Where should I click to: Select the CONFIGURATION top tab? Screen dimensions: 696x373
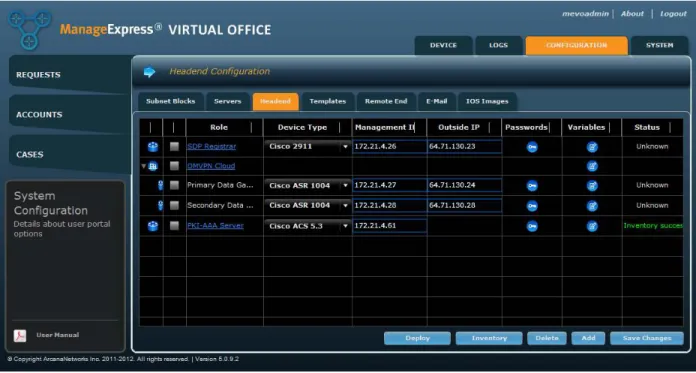[x=576, y=46]
